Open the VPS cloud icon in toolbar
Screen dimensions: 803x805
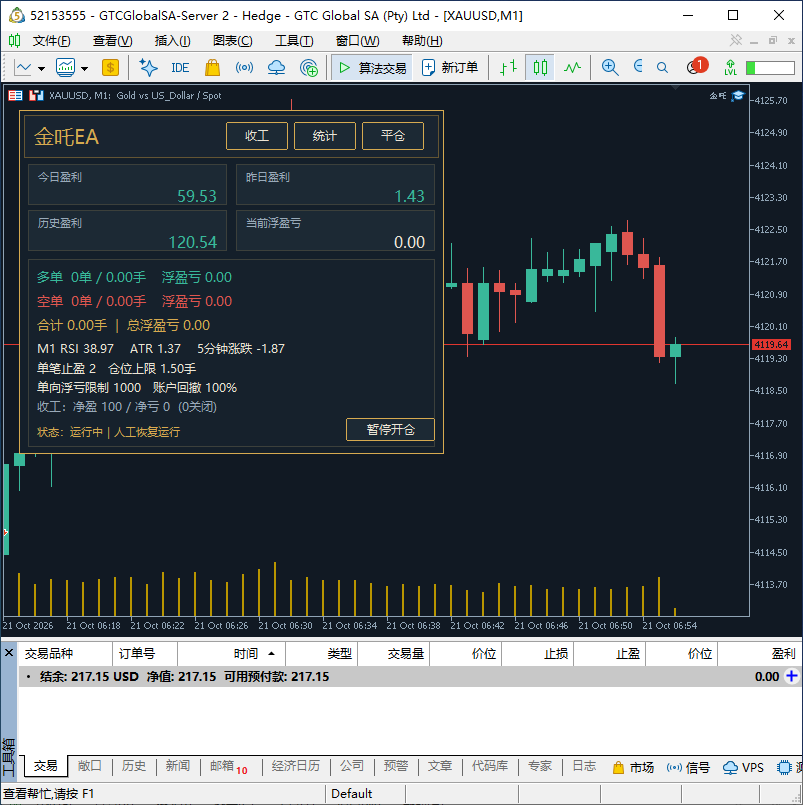[276, 68]
